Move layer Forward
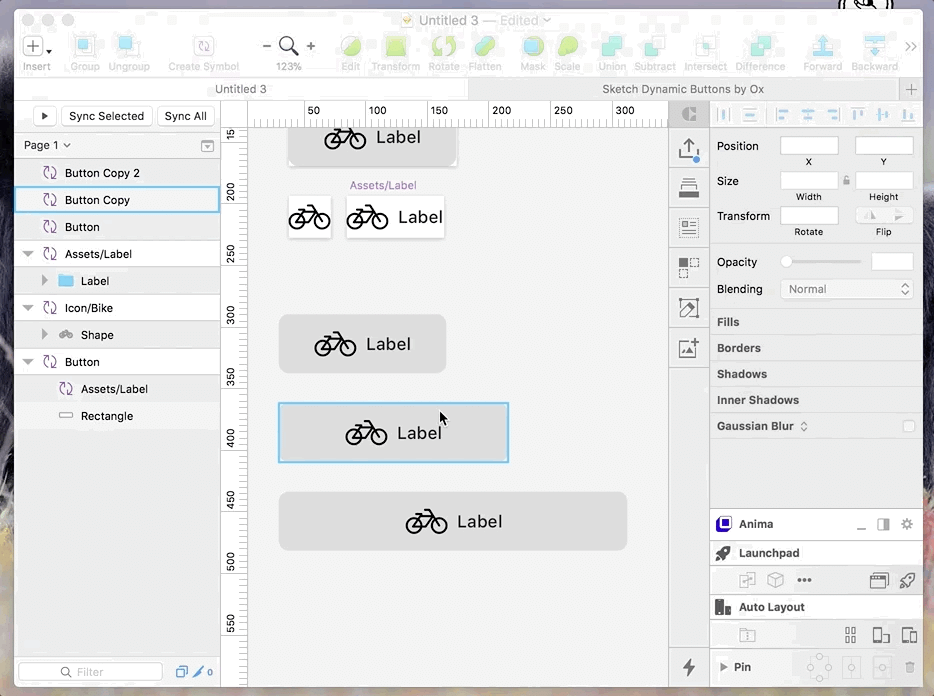The height and width of the screenshot is (696, 934). click(823, 46)
